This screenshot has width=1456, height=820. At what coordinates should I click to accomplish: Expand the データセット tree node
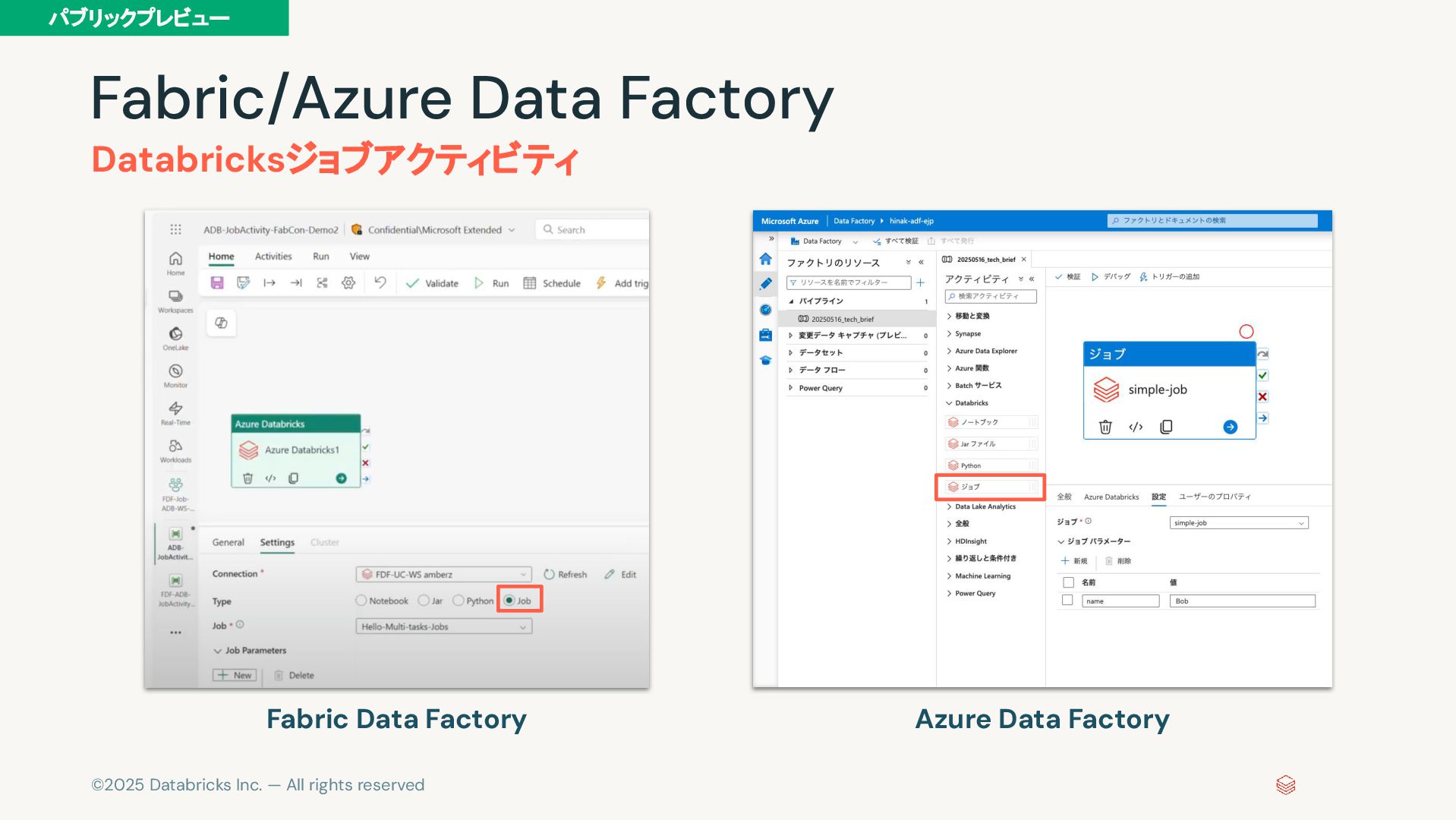(x=790, y=352)
